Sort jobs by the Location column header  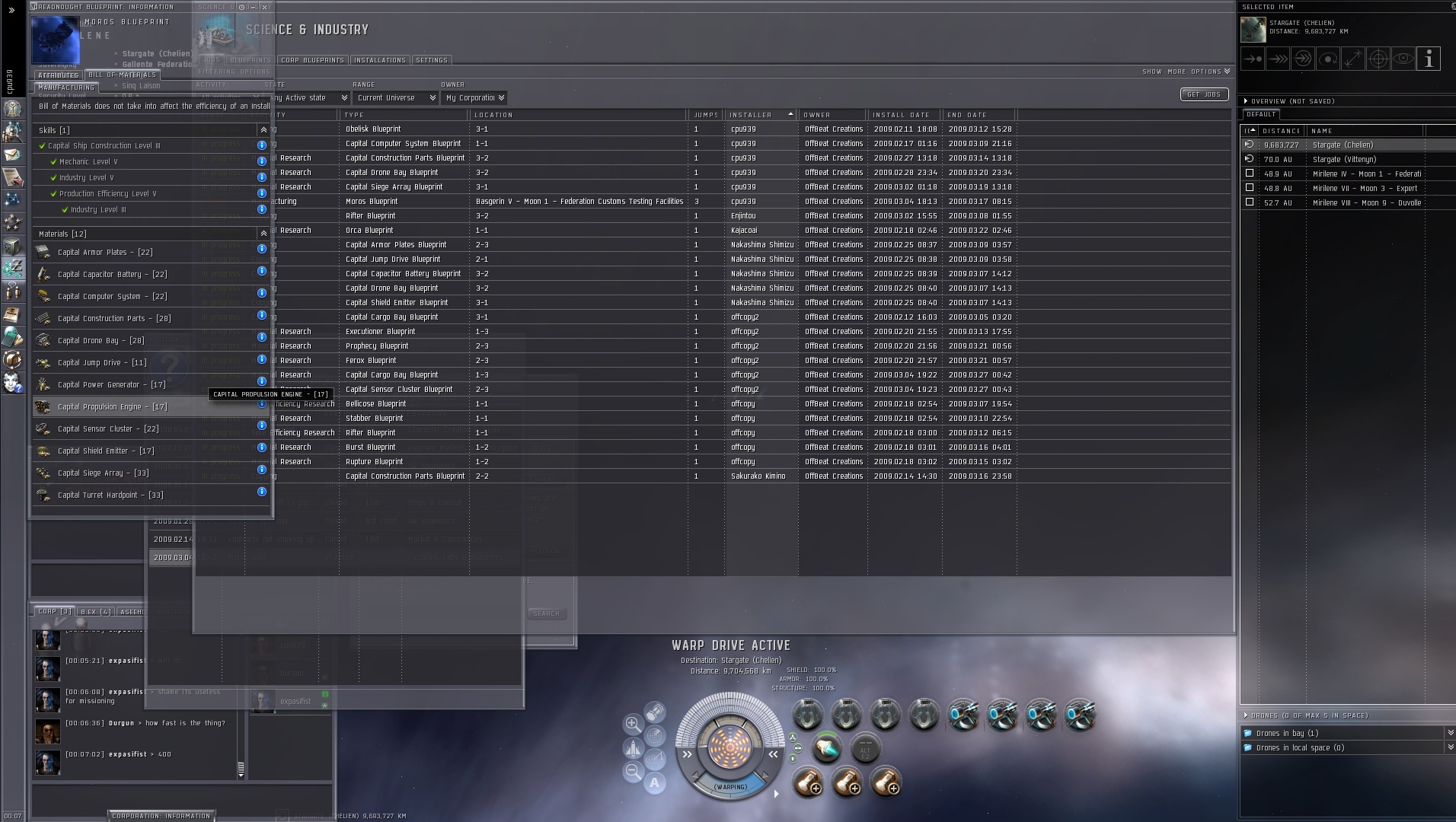tap(578, 115)
